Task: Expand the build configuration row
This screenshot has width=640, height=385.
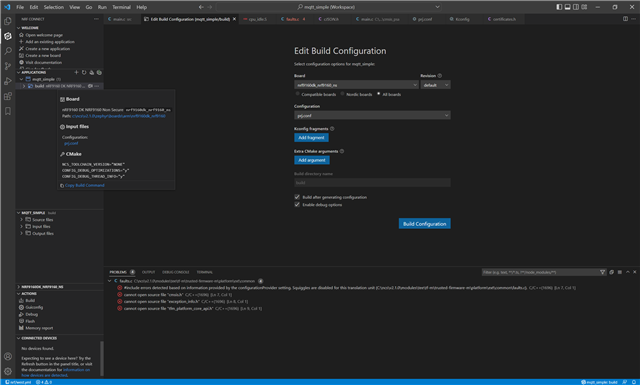Action: 24,86
